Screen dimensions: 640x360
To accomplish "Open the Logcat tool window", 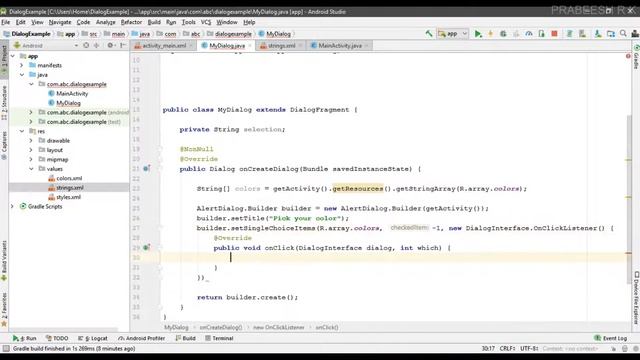I will click(93, 338).
